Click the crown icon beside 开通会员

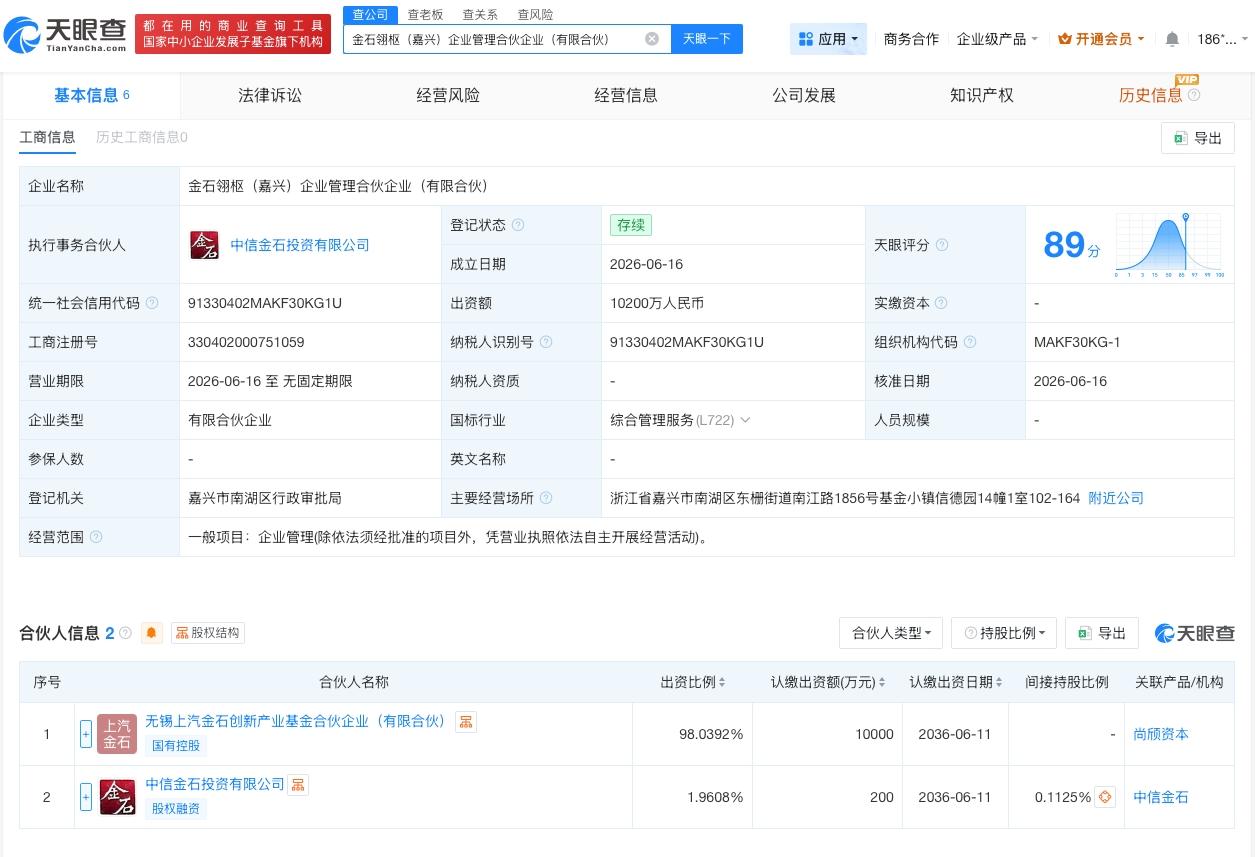[x=1064, y=39]
